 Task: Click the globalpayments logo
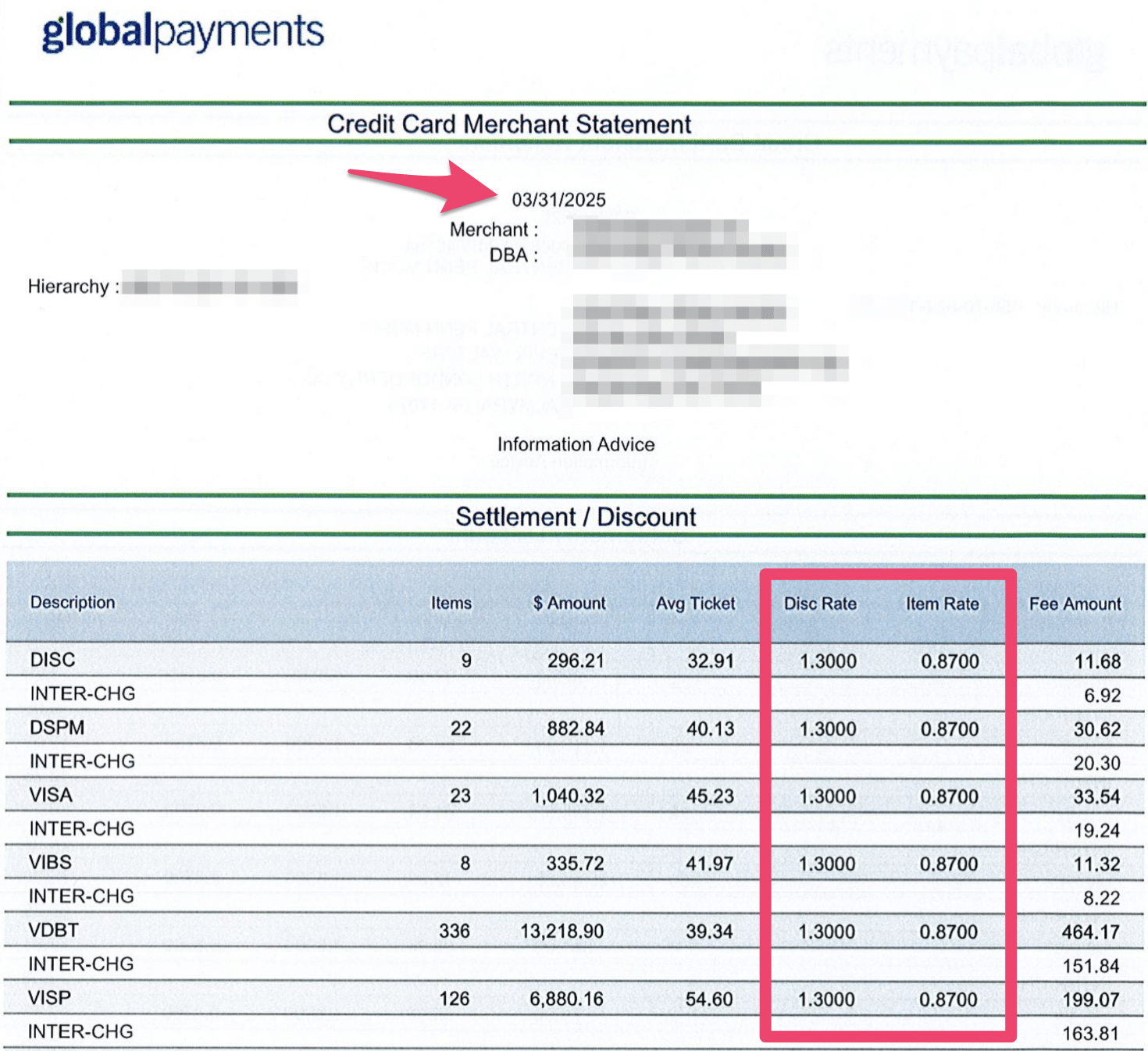point(183,31)
